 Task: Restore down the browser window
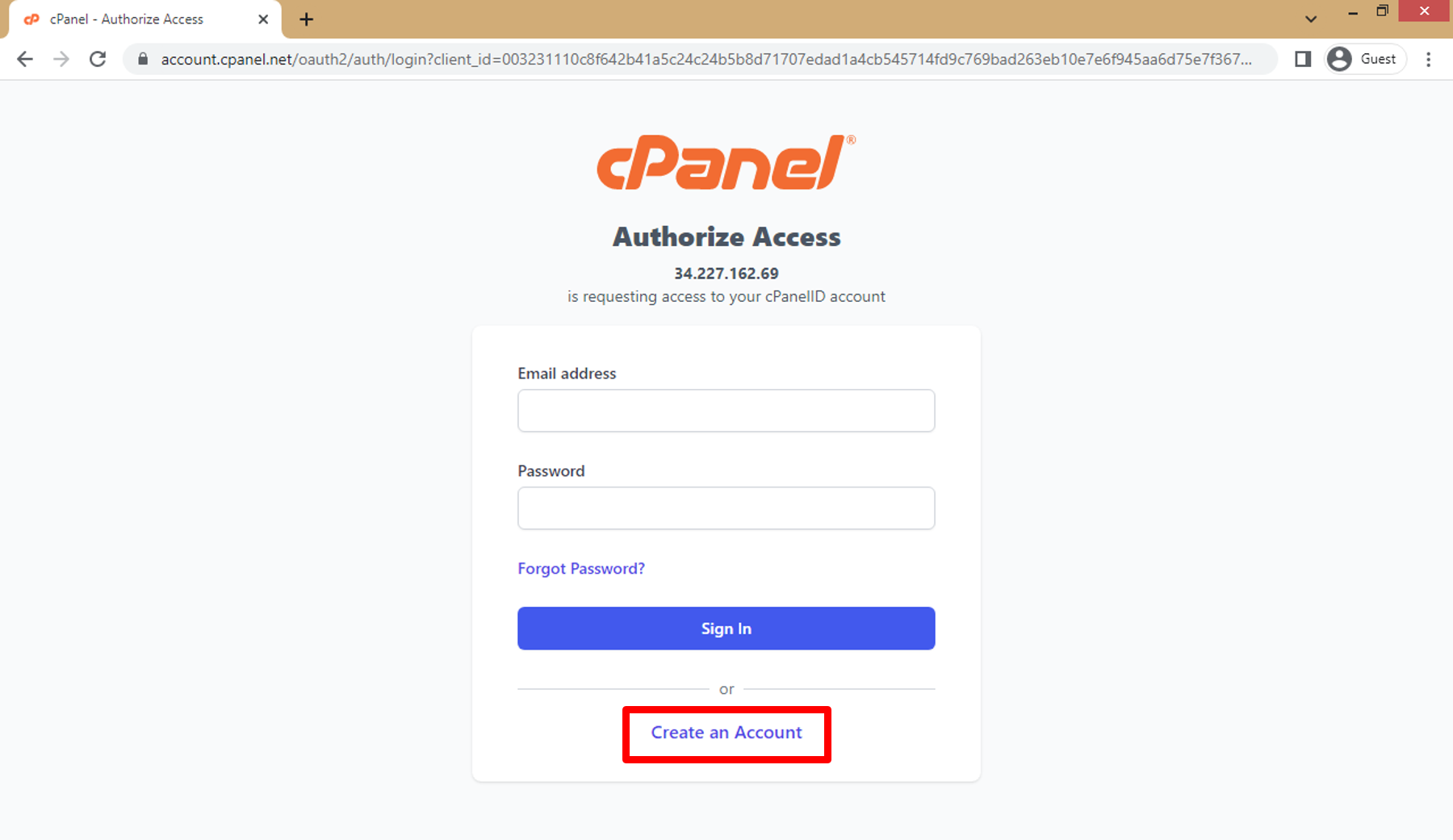(x=1383, y=11)
